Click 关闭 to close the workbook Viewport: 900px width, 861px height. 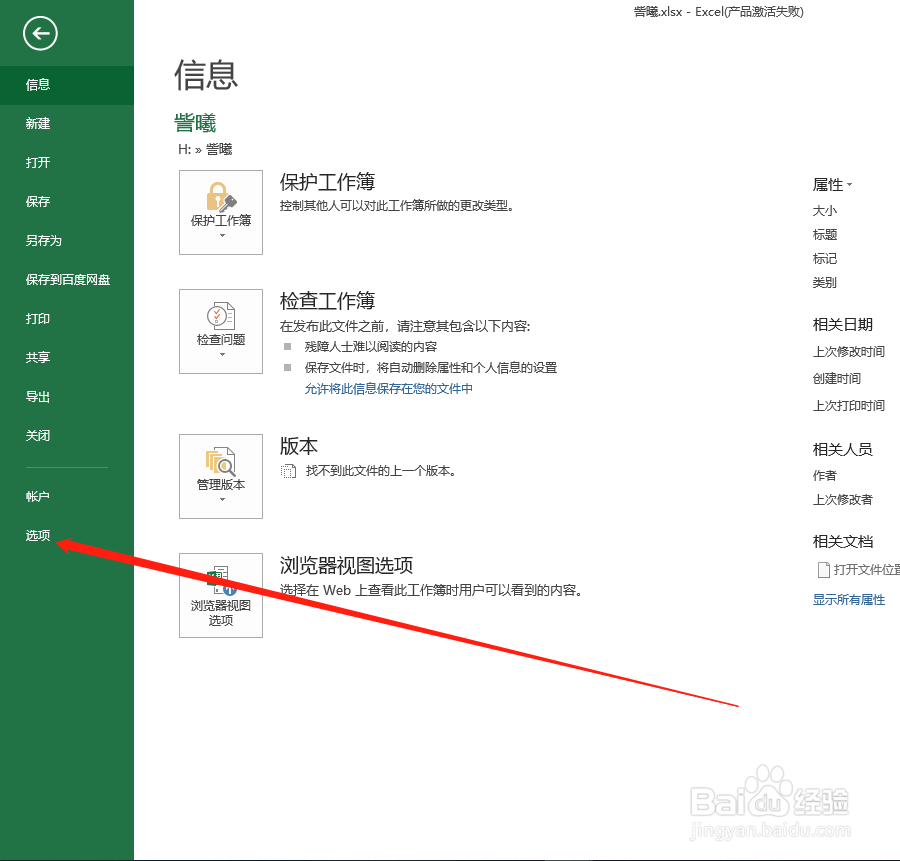(67, 436)
